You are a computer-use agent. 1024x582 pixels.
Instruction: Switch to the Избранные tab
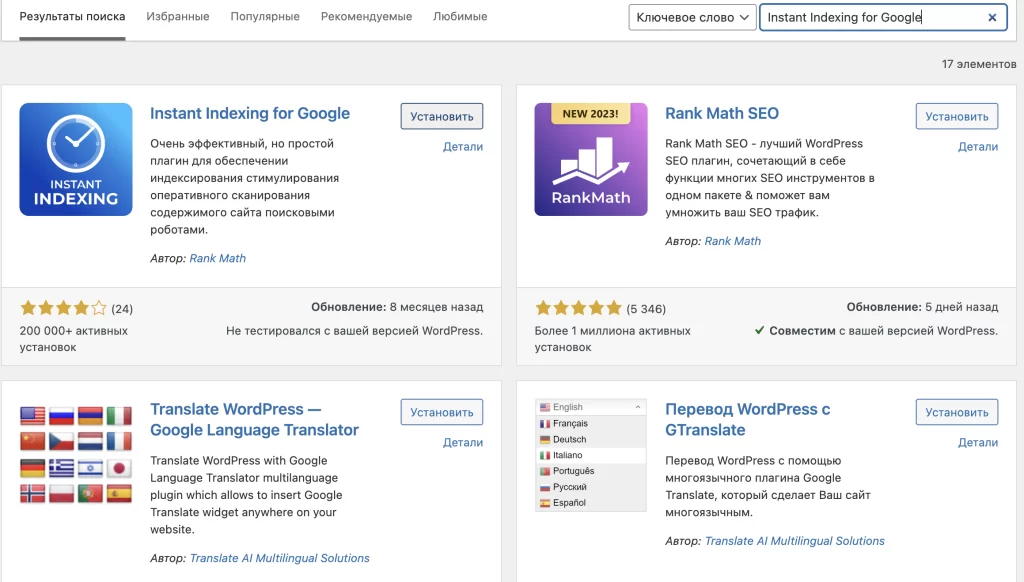pyautogui.click(x=178, y=16)
